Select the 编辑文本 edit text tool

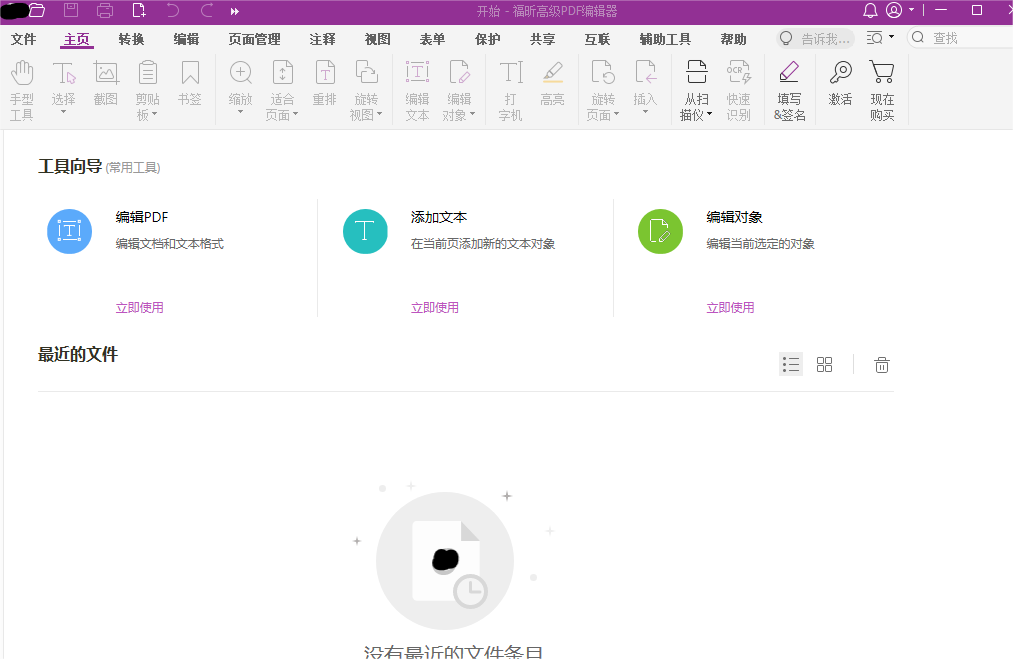pos(417,88)
